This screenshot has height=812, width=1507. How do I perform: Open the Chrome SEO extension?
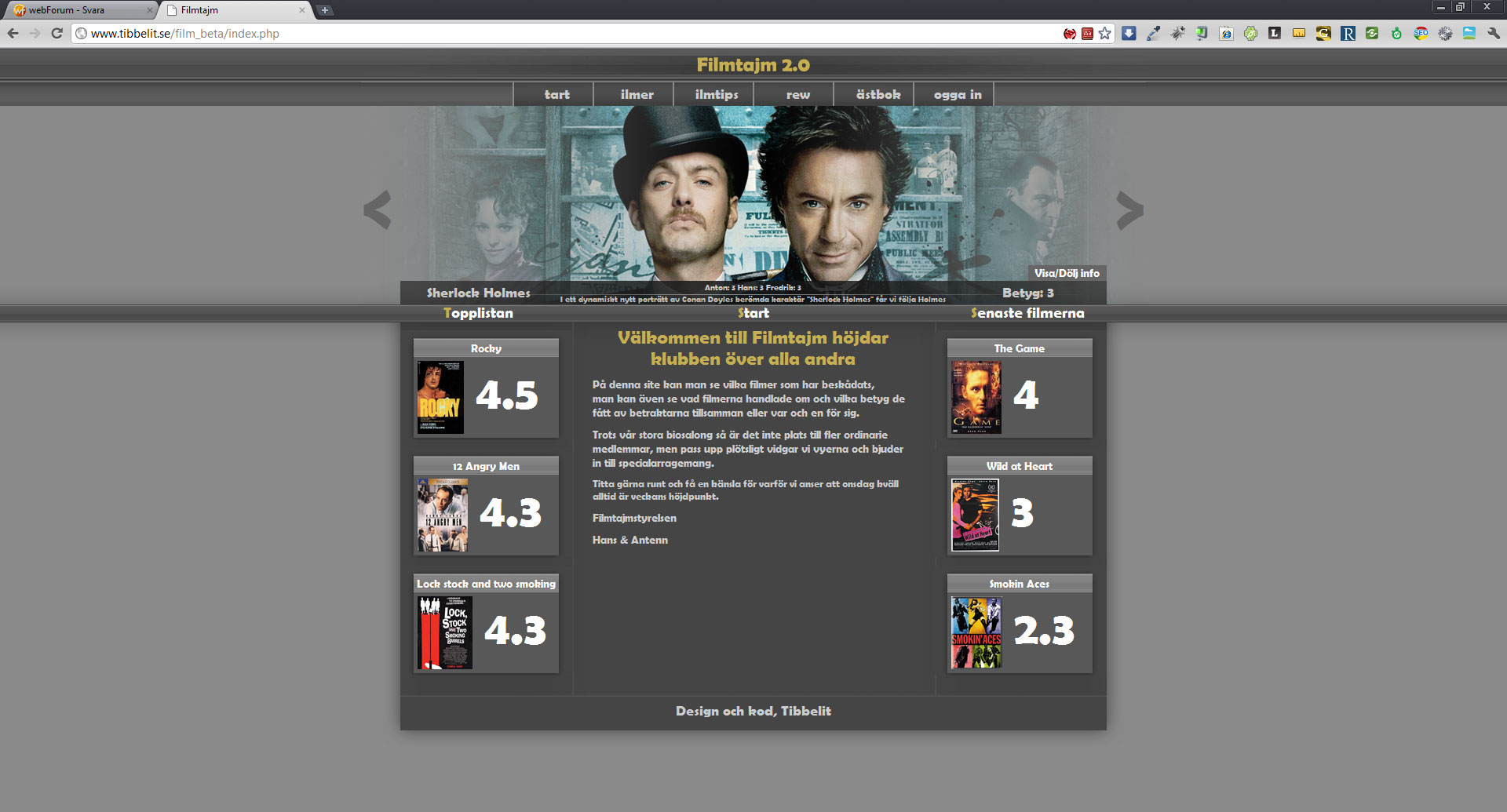(x=1421, y=34)
